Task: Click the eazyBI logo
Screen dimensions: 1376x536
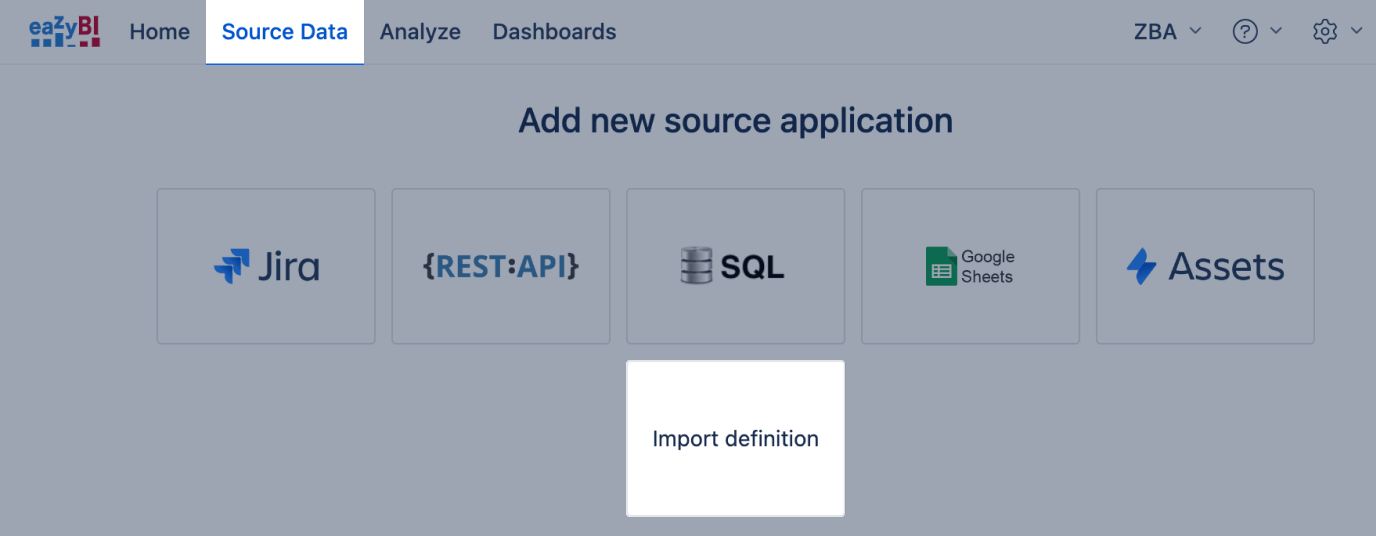Action: click(x=64, y=32)
